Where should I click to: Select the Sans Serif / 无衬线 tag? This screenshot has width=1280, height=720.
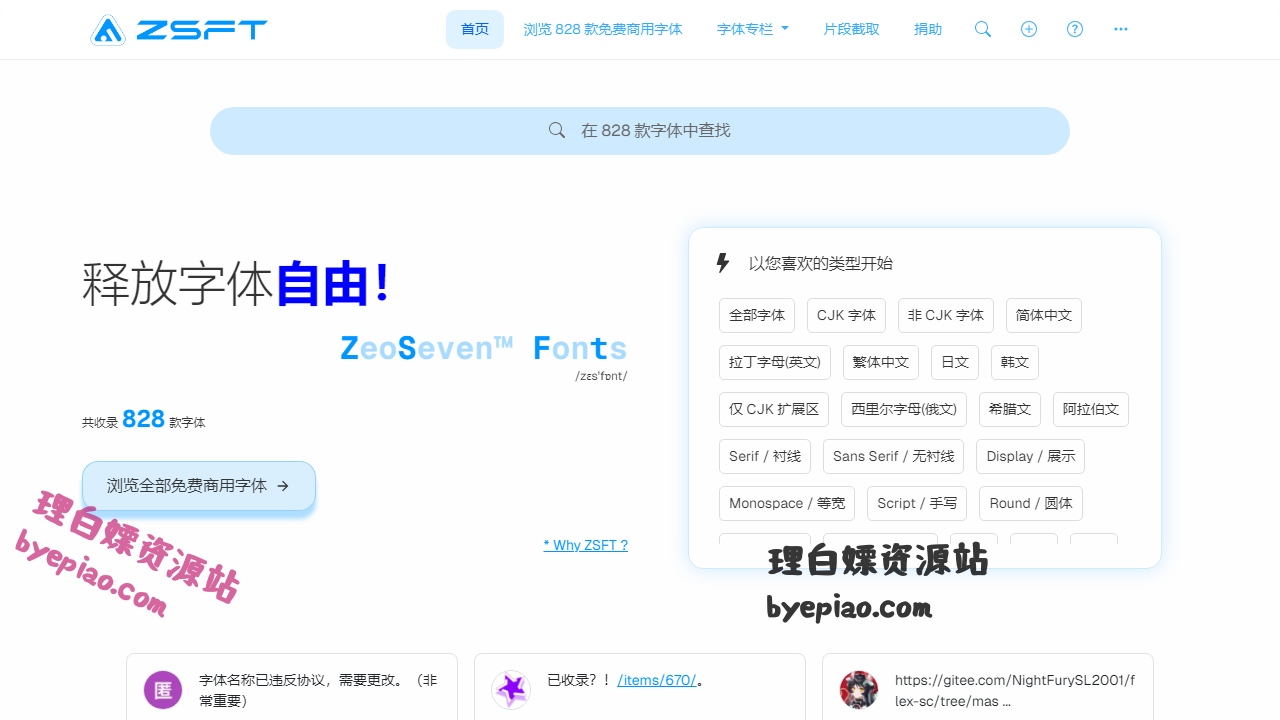click(894, 456)
